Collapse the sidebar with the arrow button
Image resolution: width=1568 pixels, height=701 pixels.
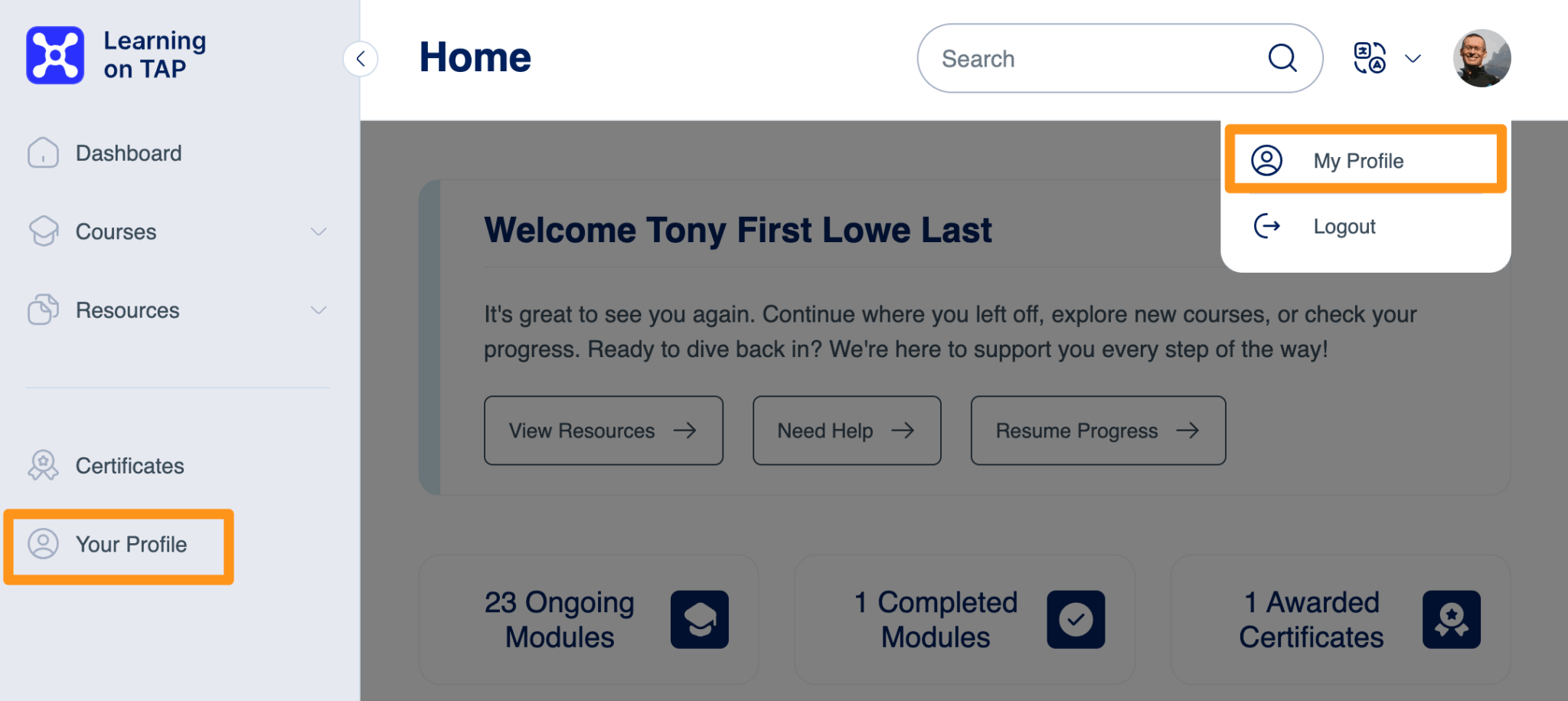(x=361, y=58)
